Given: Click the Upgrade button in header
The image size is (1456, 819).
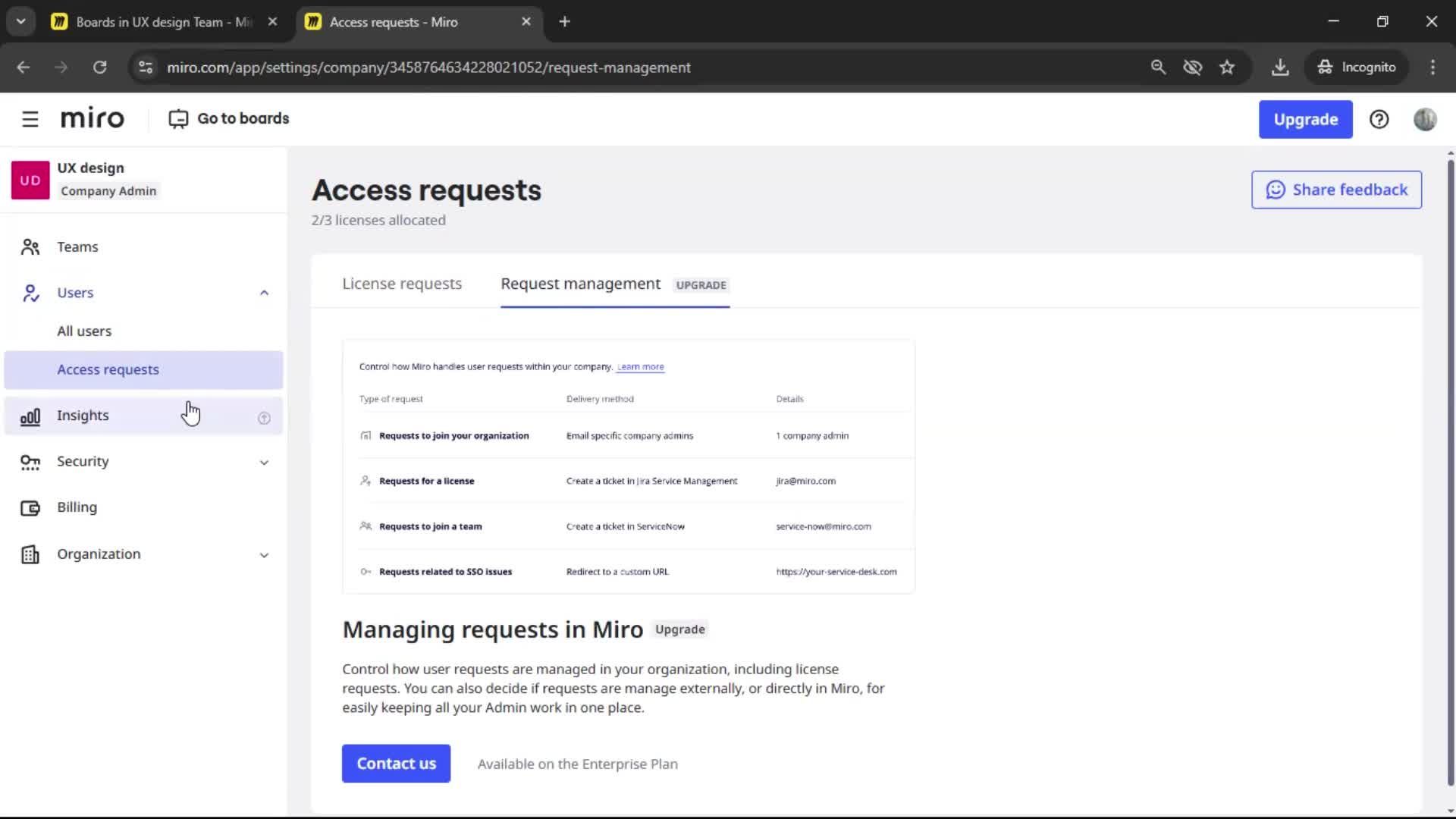Looking at the screenshot, I should click(x=1305, y=120).
